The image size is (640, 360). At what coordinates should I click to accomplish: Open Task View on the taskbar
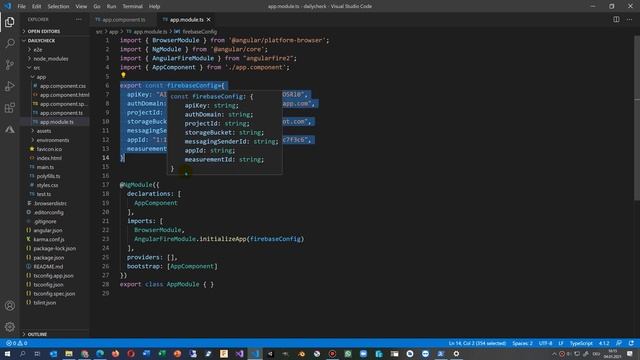[38, 353]
